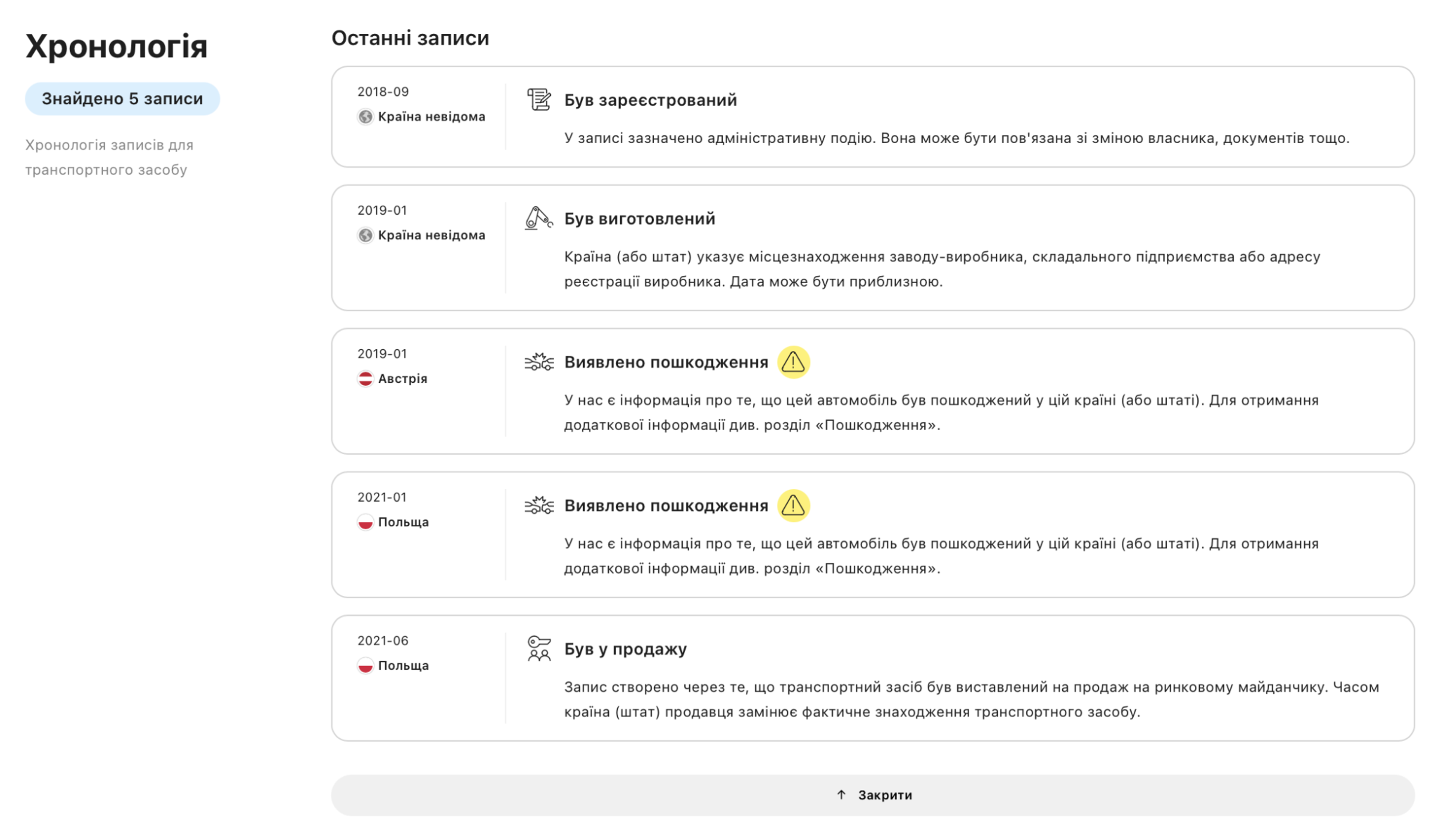Click the globe icon in the 2018-09 entry
Screen dimensions: 1441x840
click(366, 117)
